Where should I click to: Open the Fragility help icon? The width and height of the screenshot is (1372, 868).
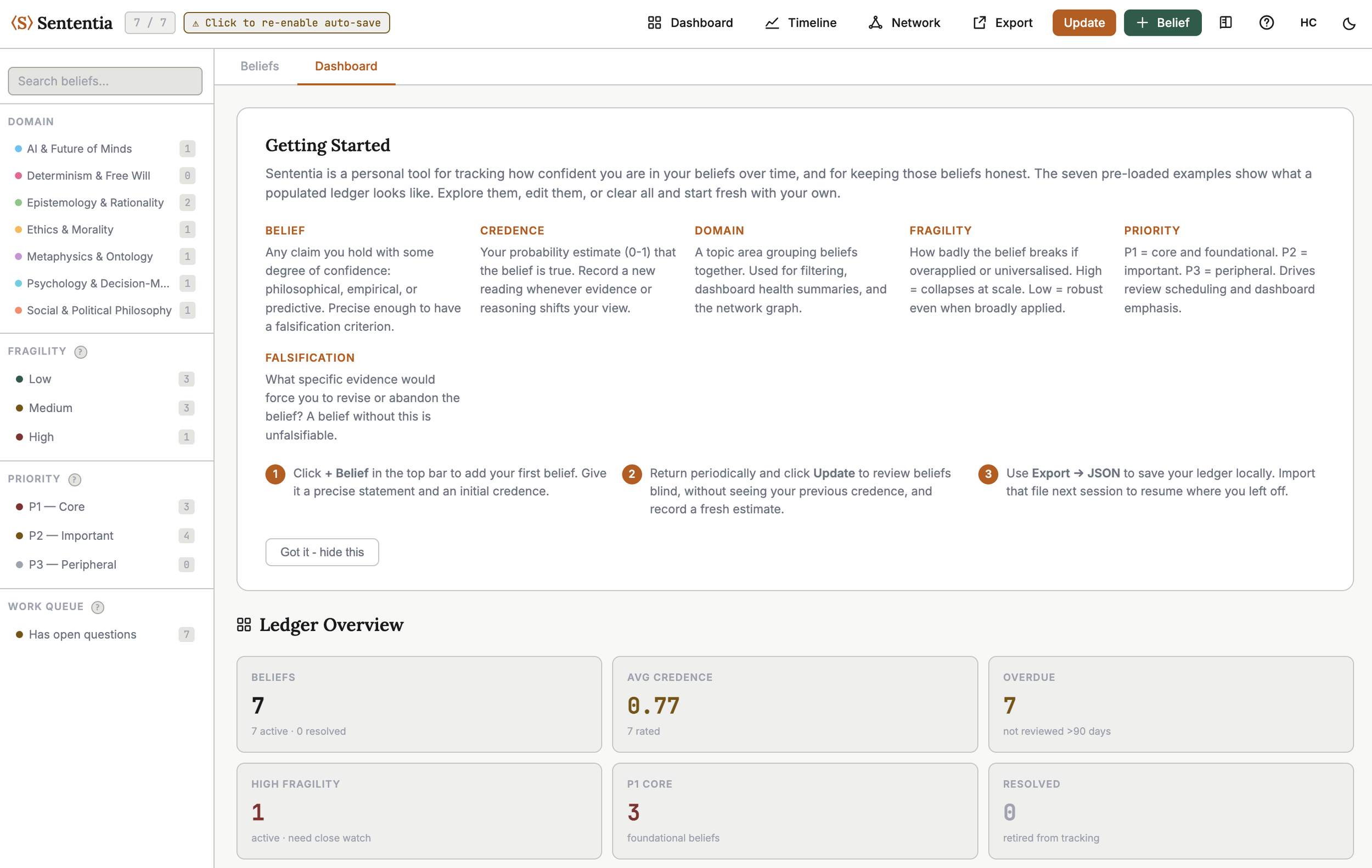click(x=81, y=352)
